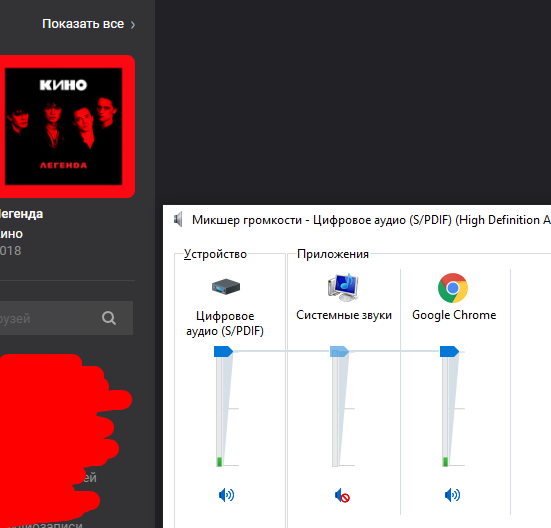
Task: Click the Системные звуки label
Action: point(344,315)
